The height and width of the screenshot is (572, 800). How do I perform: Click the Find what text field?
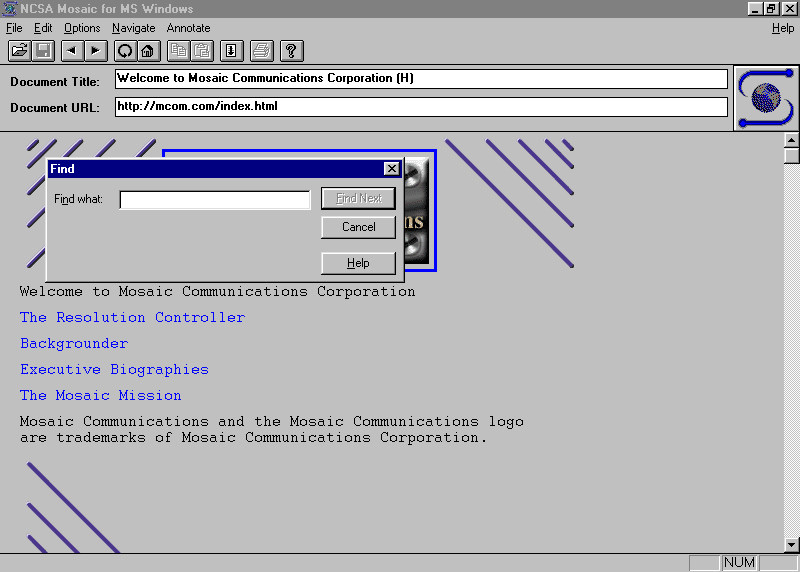pos(215,200)
